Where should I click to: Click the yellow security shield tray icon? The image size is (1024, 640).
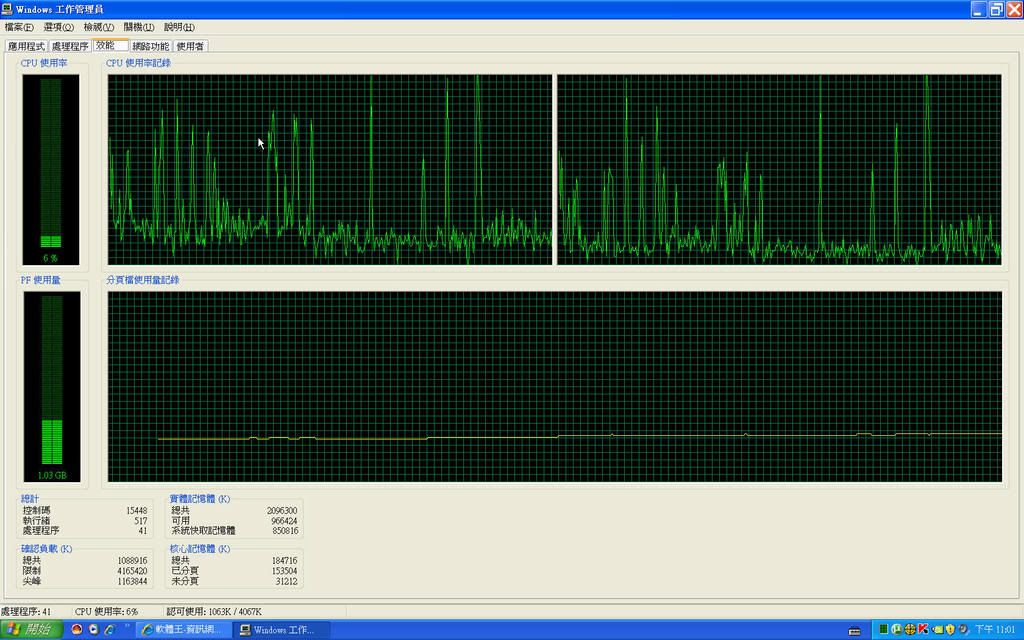[x=950, y=629]
